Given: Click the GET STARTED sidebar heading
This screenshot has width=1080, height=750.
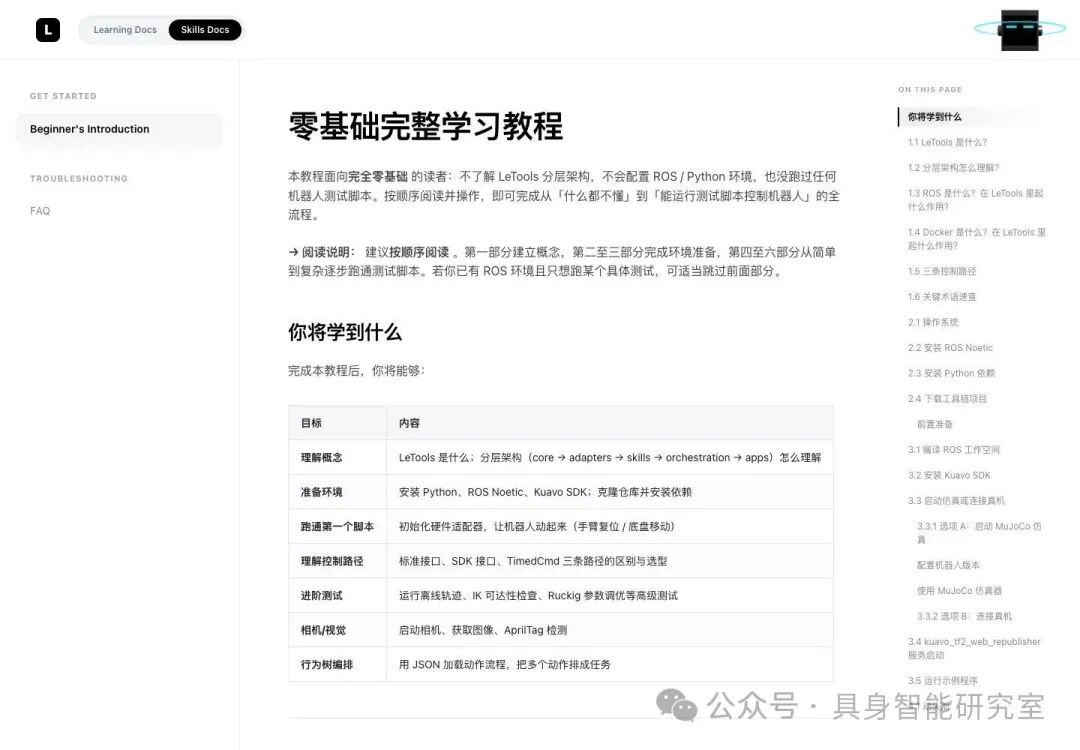Looking at the screenshot, I should click(x=63, y=96).
